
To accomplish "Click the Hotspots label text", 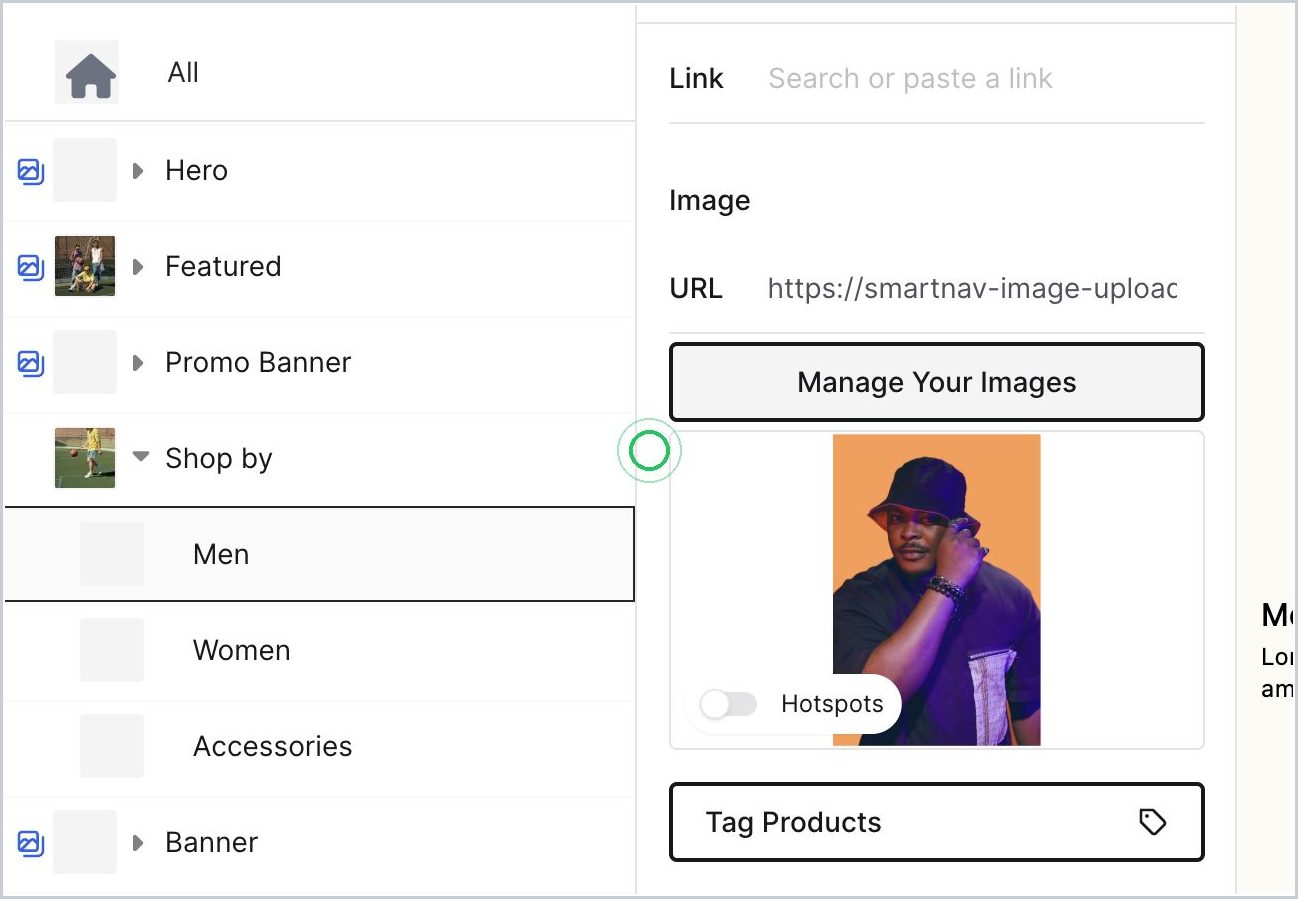I will [x=832, y=704].
